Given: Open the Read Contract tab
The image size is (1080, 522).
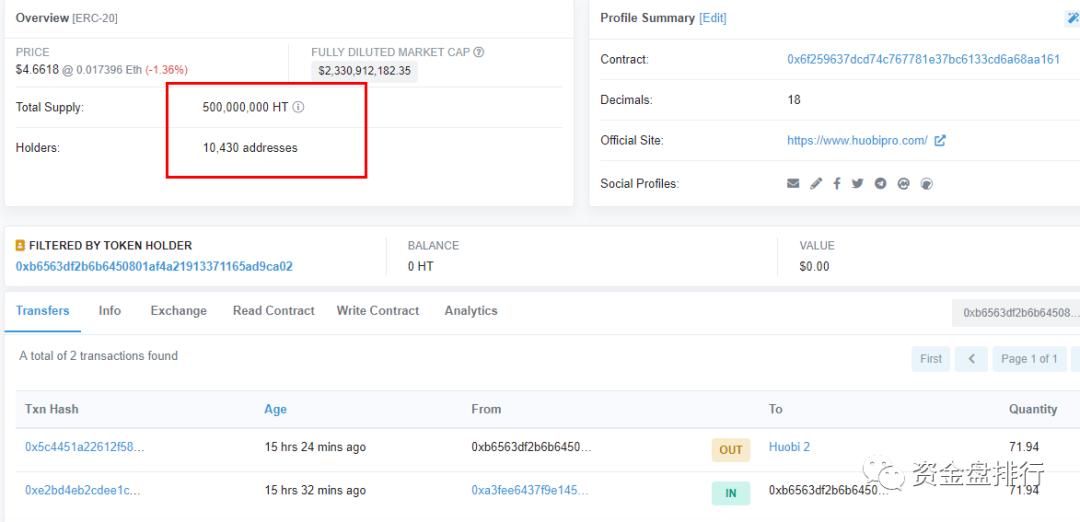Looking at the screenshot, I should [x=273, y=311].
